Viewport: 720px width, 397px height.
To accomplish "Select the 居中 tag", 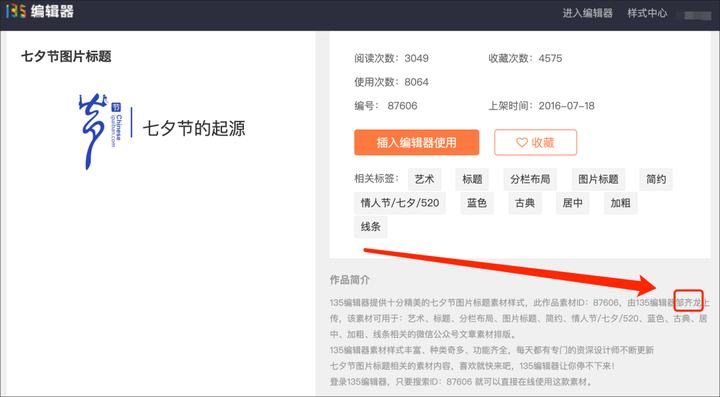I will (x=573, y=203).
